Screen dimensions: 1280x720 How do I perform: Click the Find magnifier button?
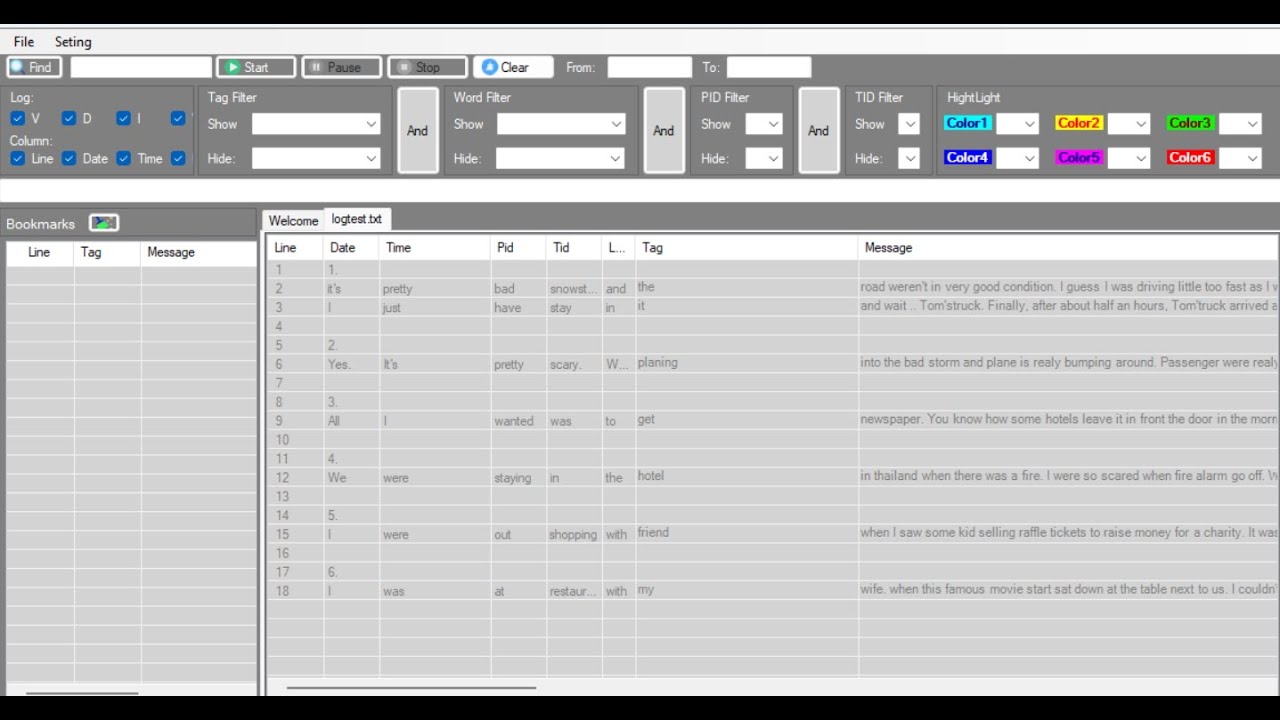point(34,67)
